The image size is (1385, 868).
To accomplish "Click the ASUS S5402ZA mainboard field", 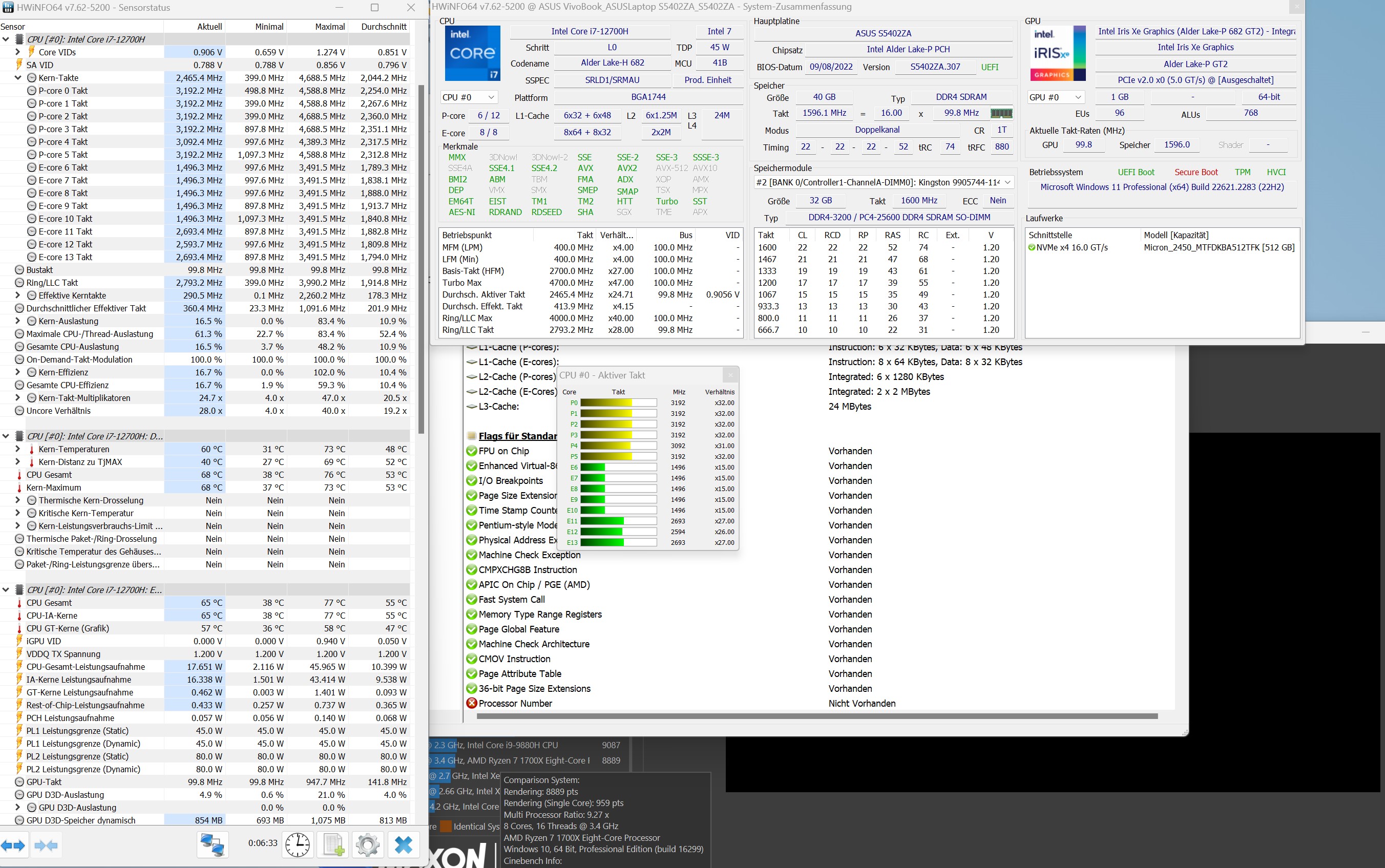I will tap(883, 33).
